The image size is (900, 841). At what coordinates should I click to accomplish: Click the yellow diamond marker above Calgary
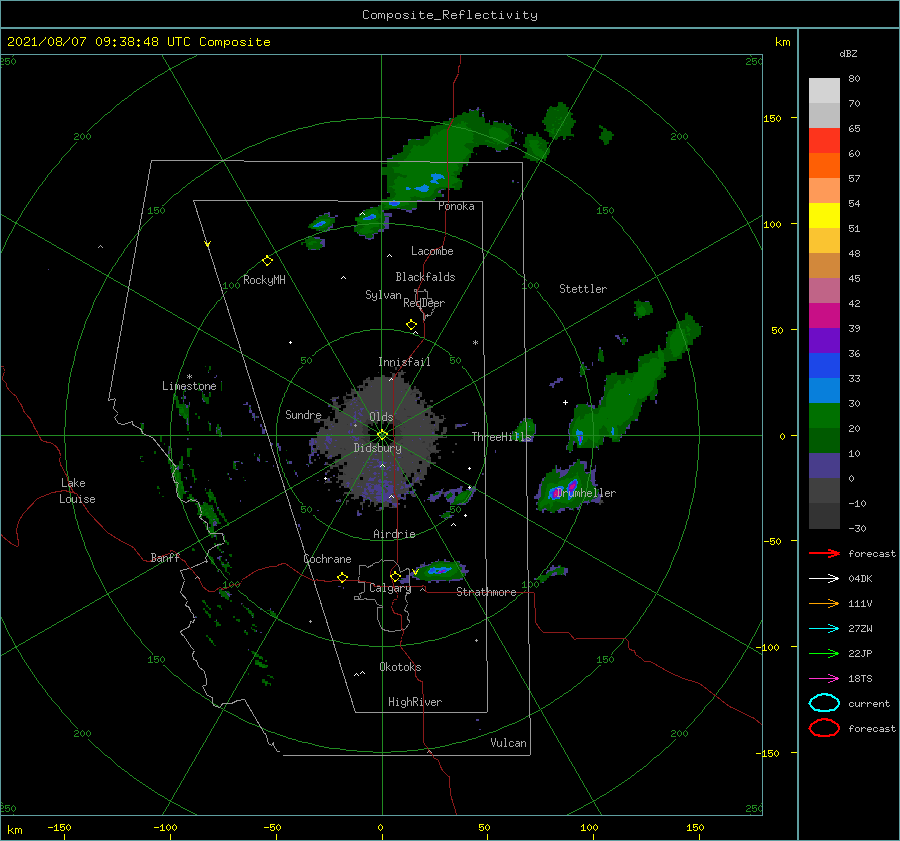coord(395,576)
